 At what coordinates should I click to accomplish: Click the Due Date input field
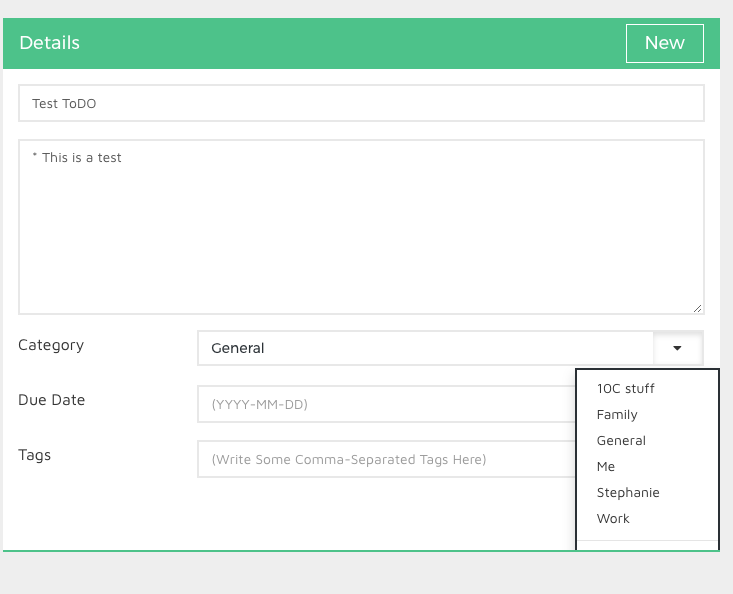(x=385, y=404)
